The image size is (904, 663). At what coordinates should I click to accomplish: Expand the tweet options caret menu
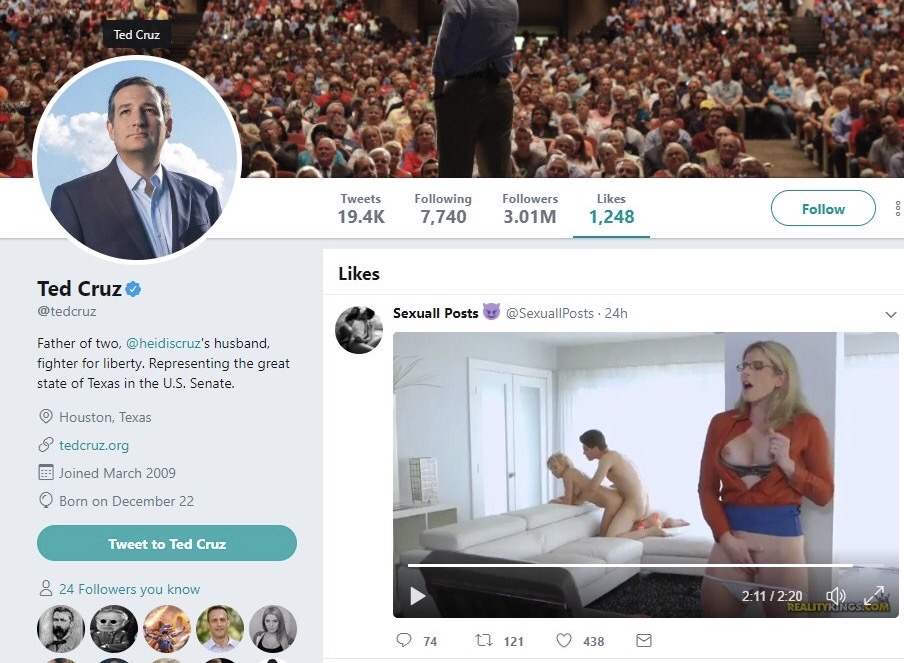pos(891,314)
